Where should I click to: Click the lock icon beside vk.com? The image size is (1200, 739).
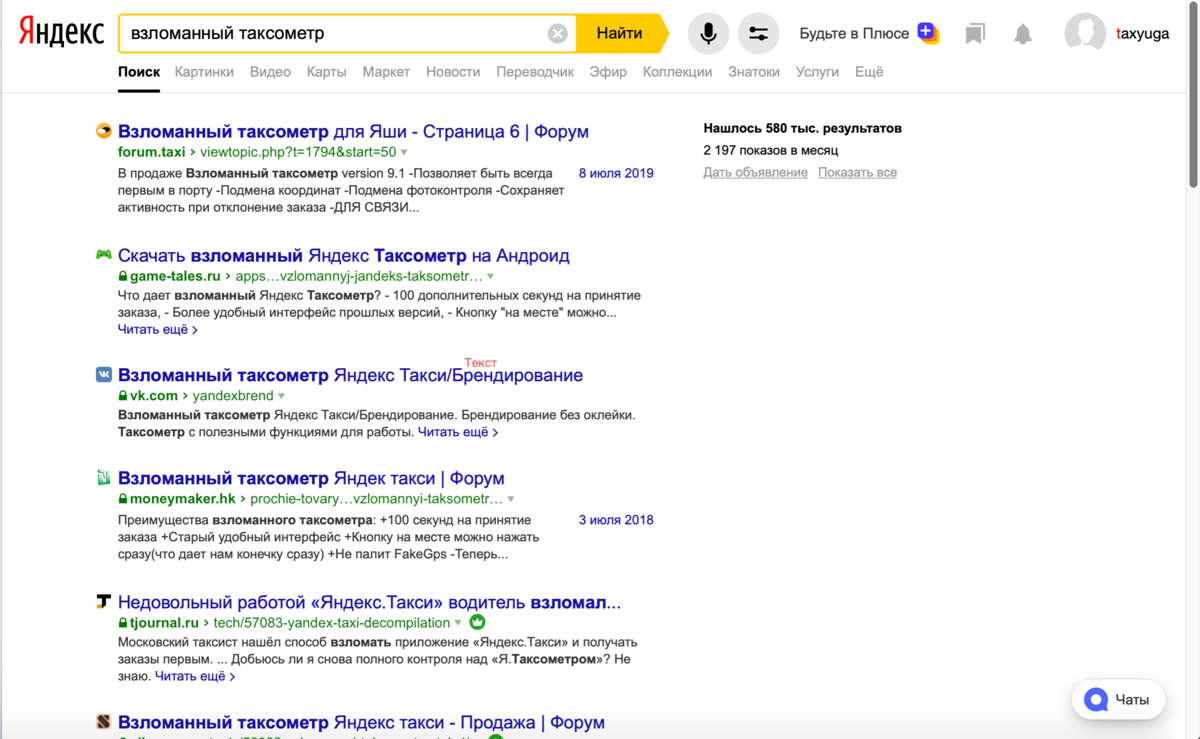coord(123,397)
